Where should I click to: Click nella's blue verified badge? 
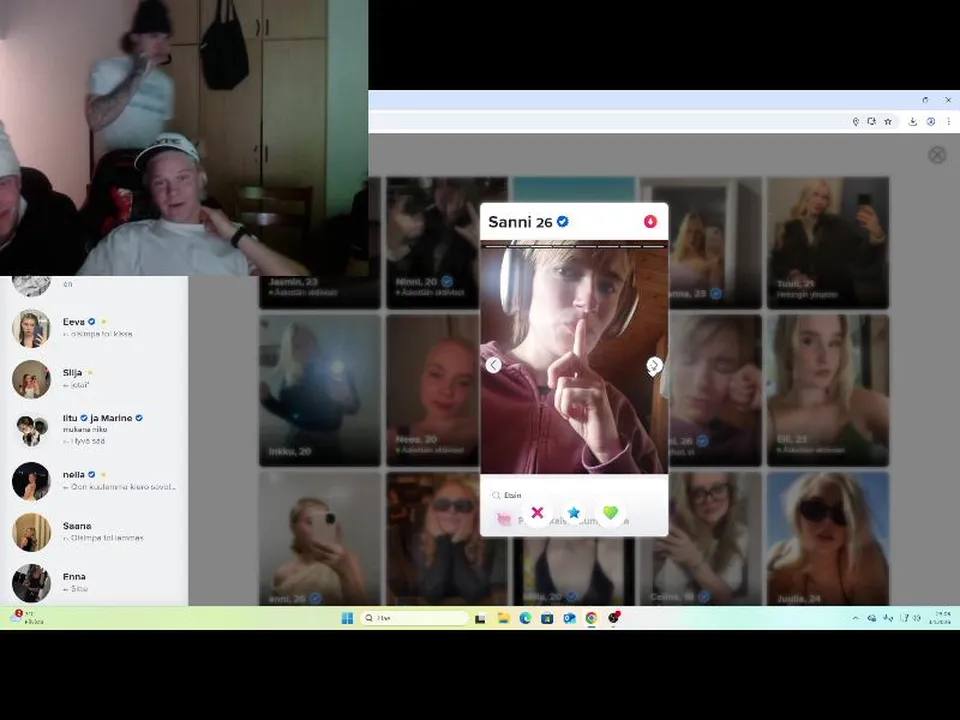pos(91,474)
